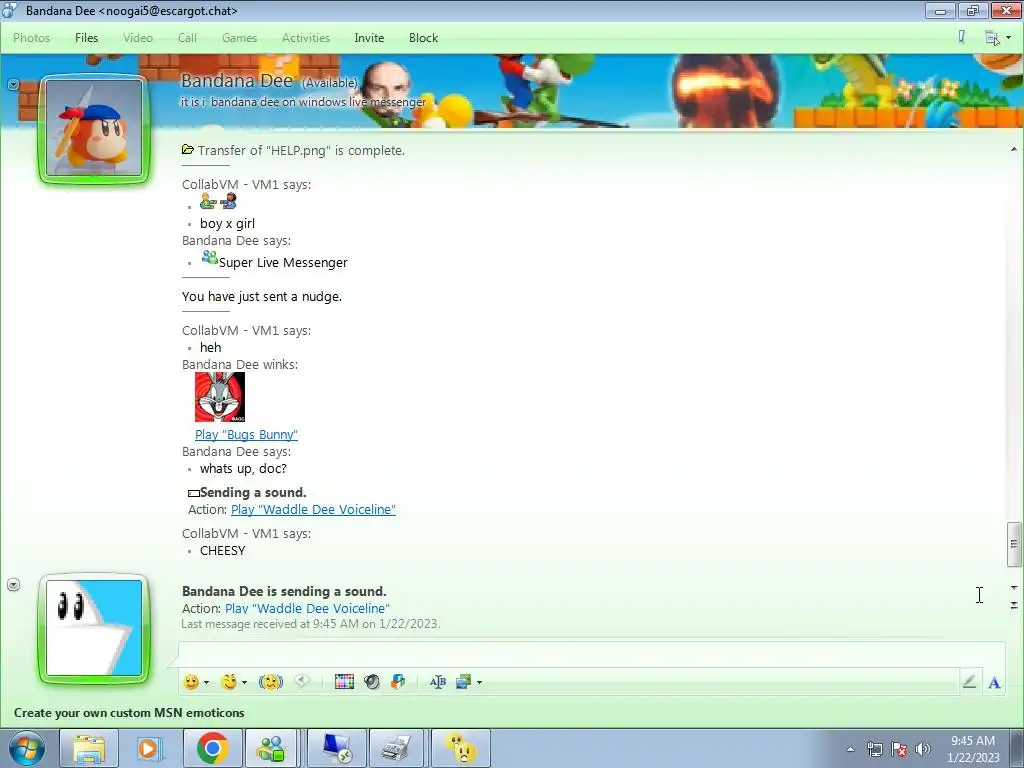Viewport: 1024px width, 768px height.
Task: Click the speaker sounds icon in the toolbar
Action: 372,682
